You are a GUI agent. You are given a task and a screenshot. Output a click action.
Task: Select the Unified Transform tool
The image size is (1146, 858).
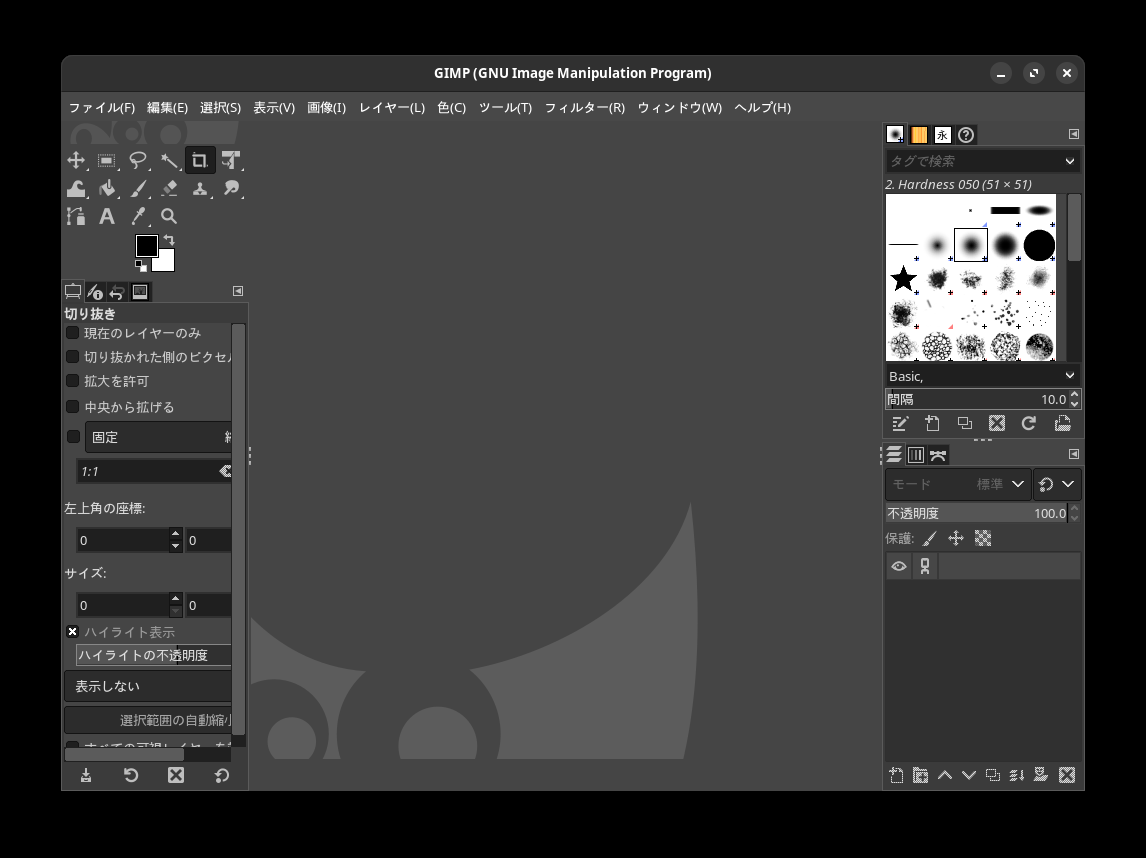click(231, 161)
